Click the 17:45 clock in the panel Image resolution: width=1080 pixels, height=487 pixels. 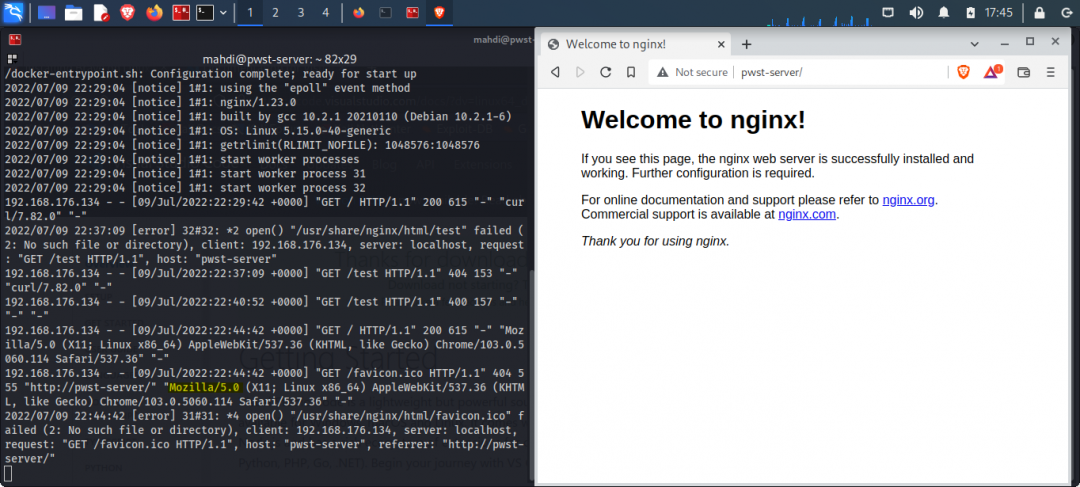999,12
